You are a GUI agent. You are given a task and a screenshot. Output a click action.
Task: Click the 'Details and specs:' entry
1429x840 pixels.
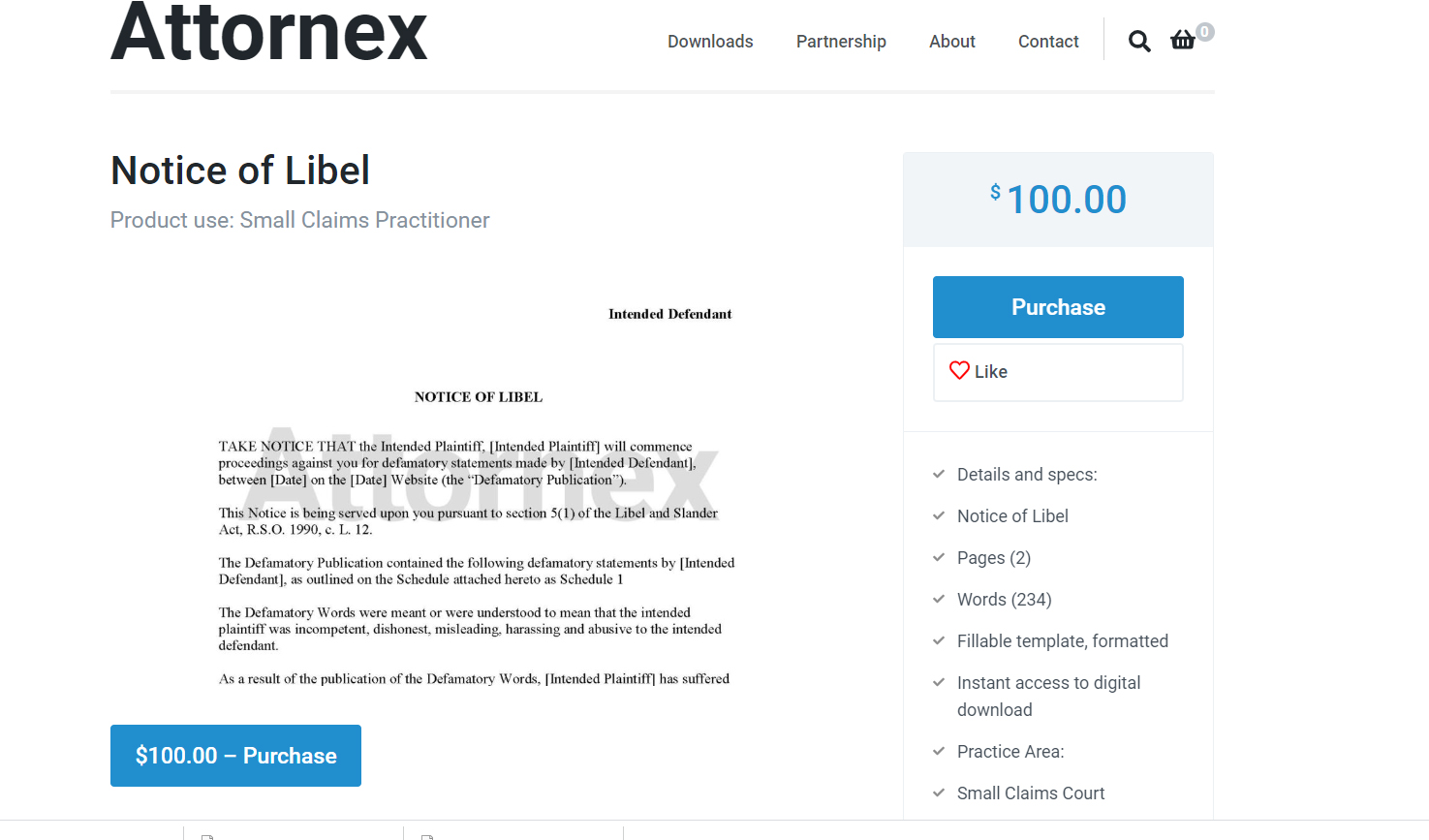coord(1027,474)
